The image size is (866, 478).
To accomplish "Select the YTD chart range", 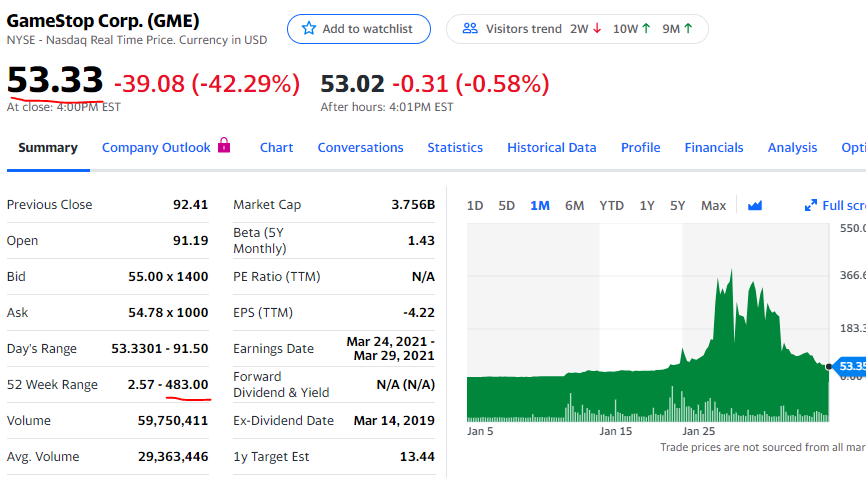I will click(x=611, y=206).
